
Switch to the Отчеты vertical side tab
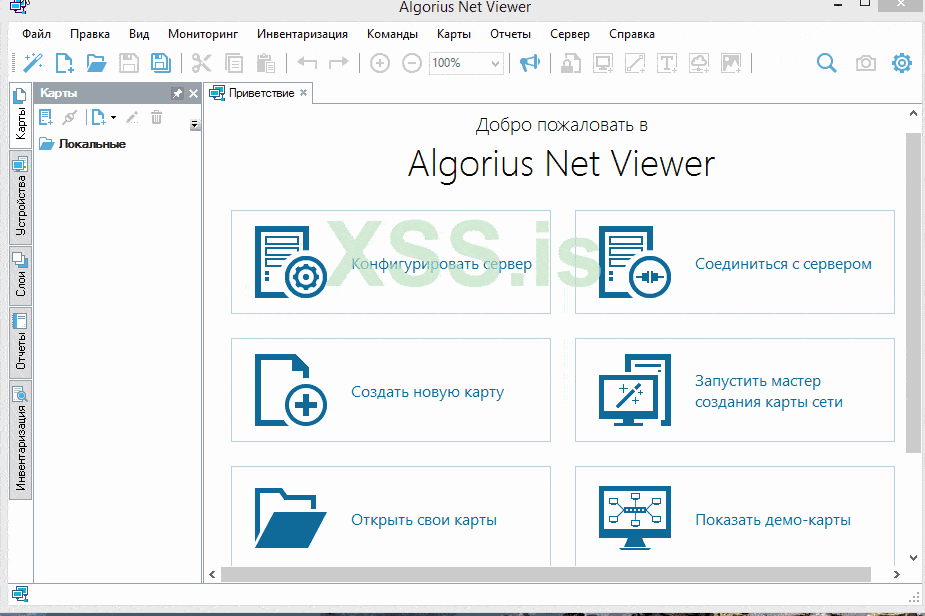point(21,343)
